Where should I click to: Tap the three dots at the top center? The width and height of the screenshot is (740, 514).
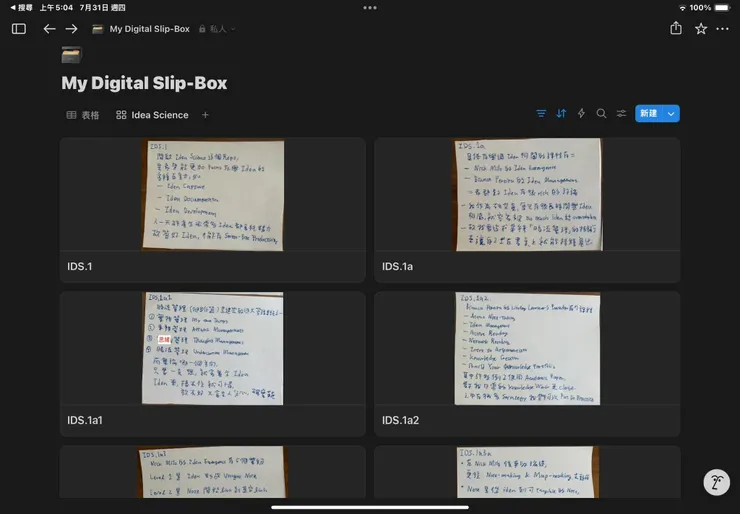click(x=370, y=8)
